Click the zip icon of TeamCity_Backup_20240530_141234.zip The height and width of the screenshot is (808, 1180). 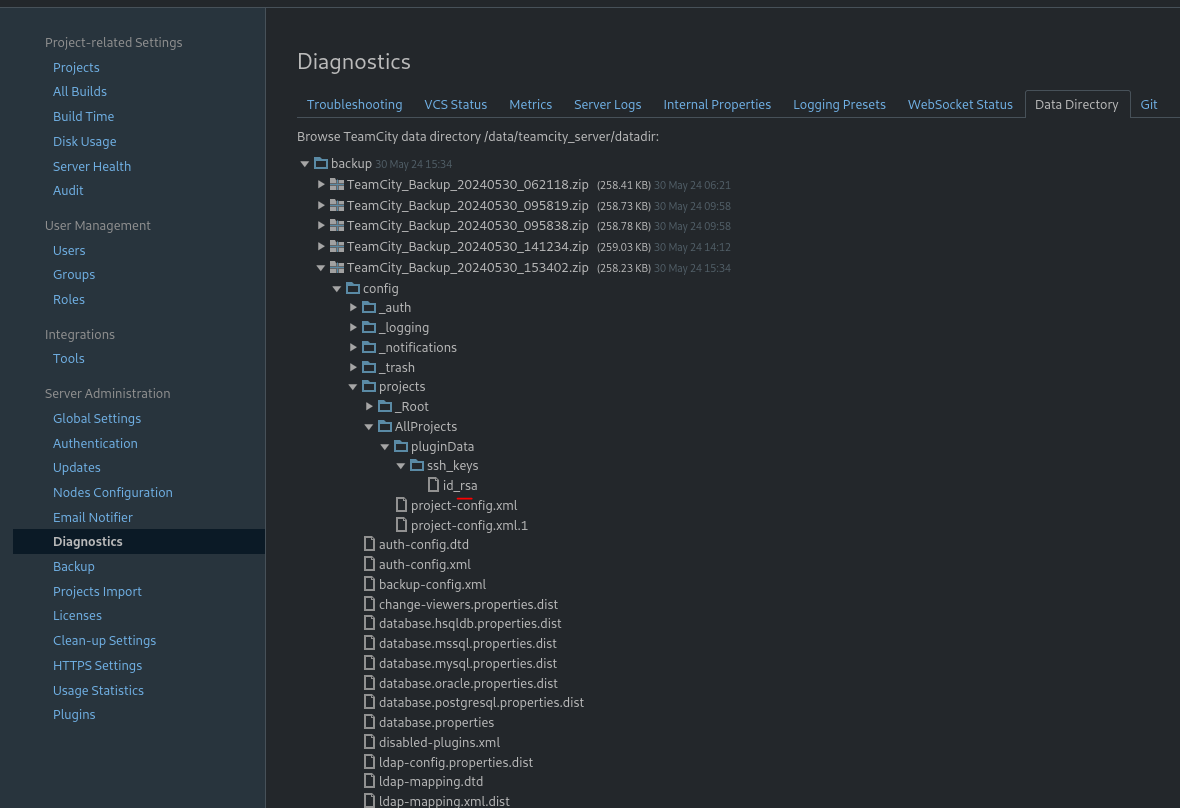click(337, 247)
